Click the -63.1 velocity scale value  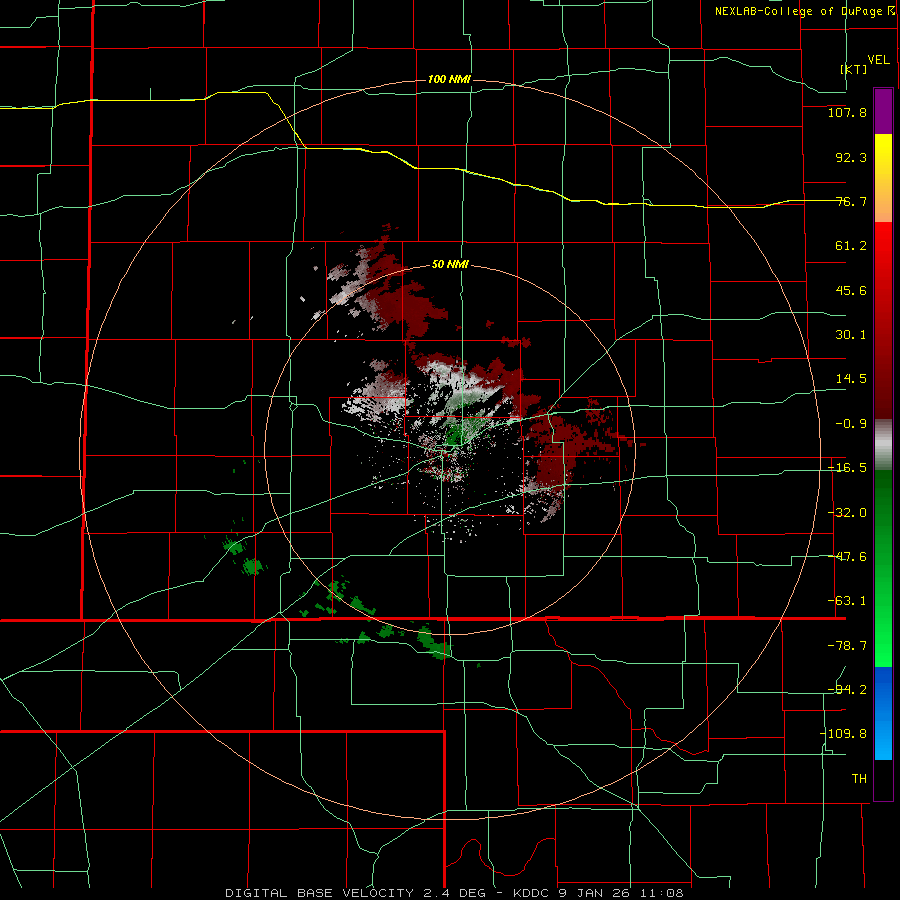pyautogui.click(x=847, y=601)
